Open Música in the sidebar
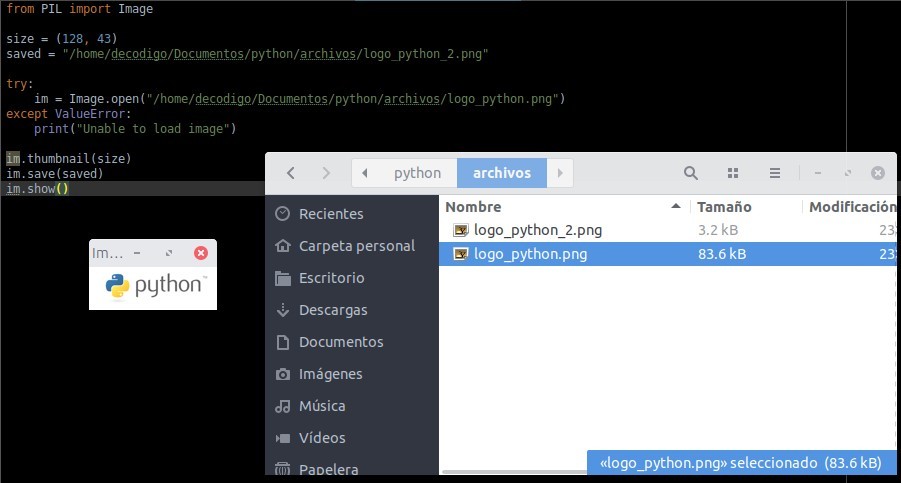 [x=322, y=406]
